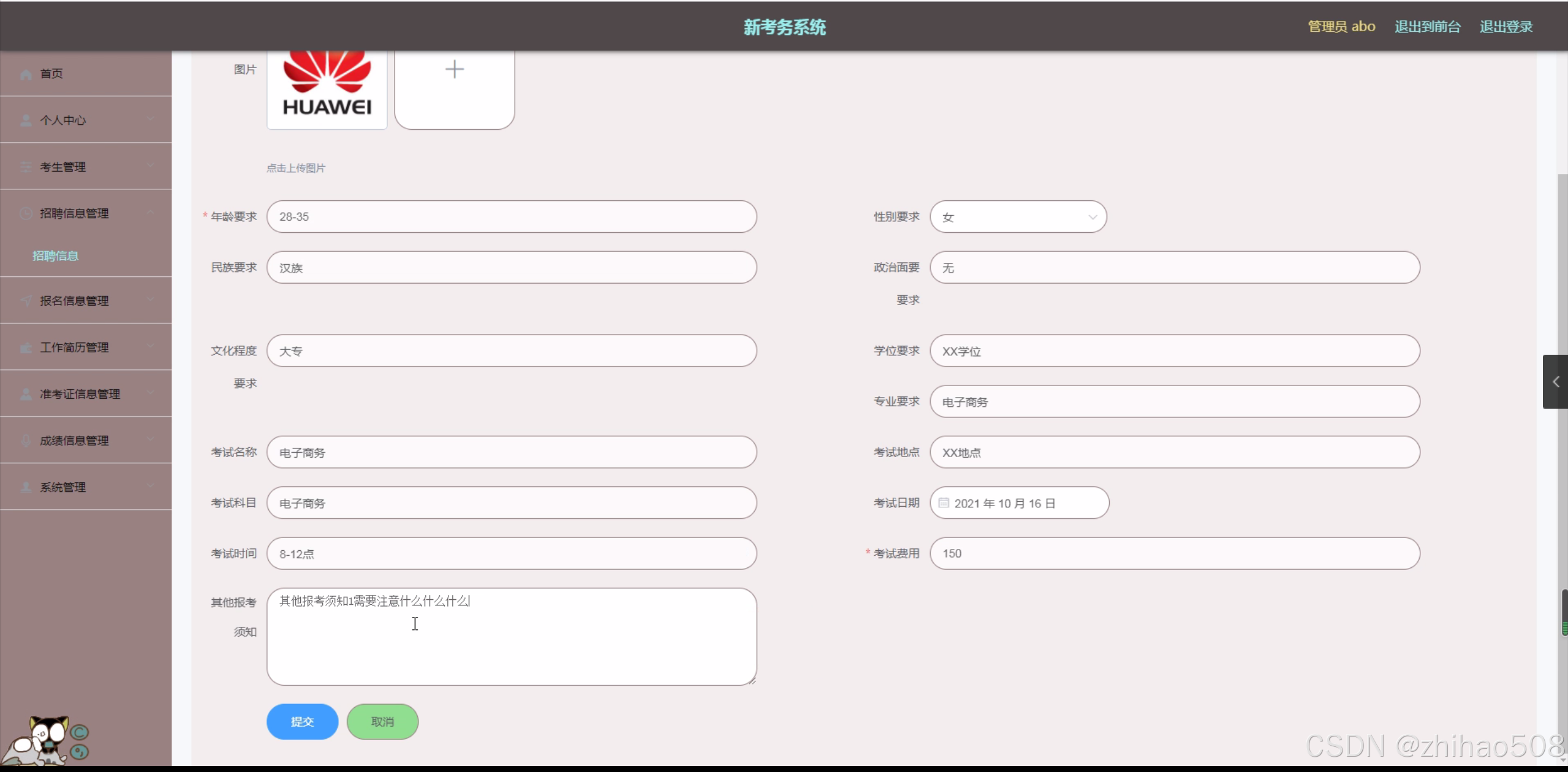Click the home icon beside 首页
1568x772 pixels.
26,74
